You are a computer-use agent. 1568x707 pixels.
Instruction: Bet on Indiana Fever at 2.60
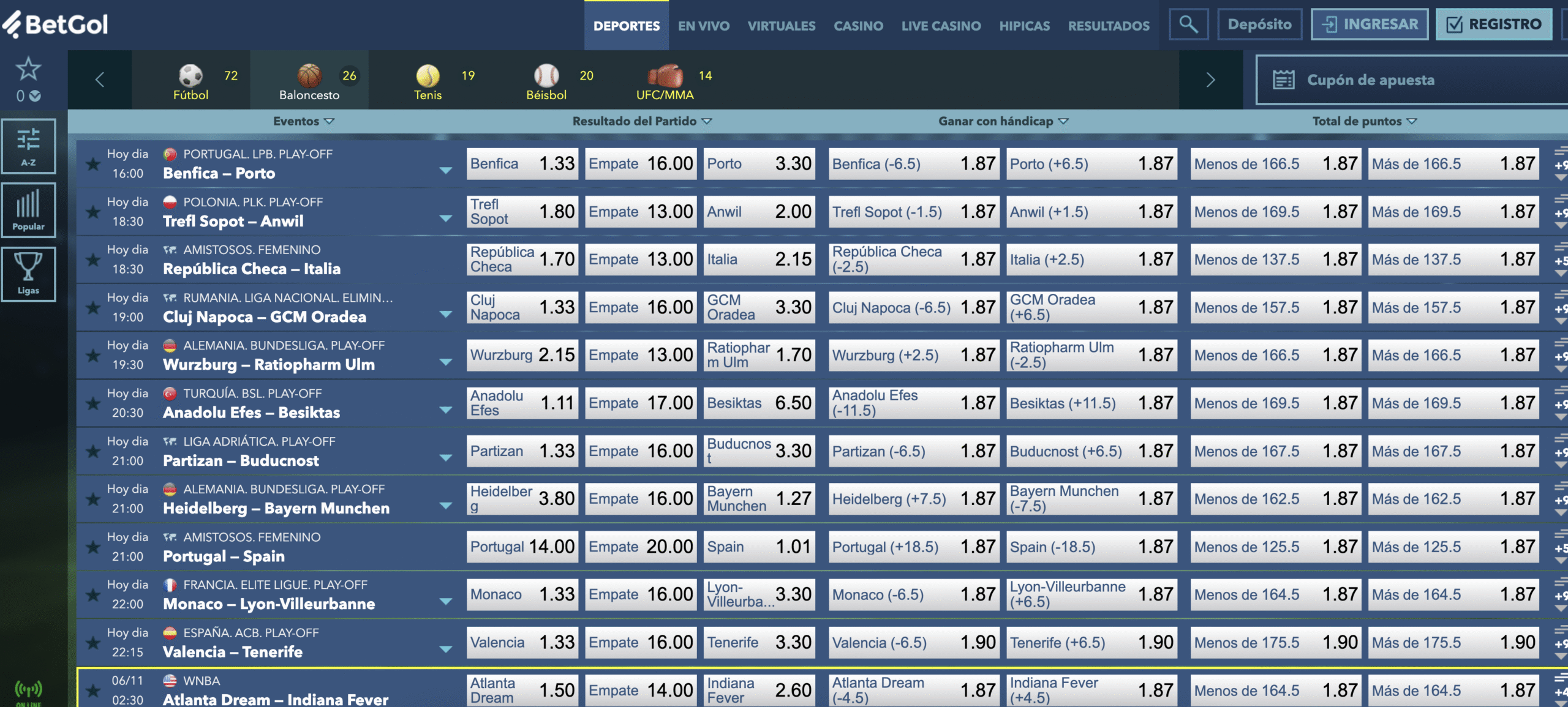tap(759, 690)
